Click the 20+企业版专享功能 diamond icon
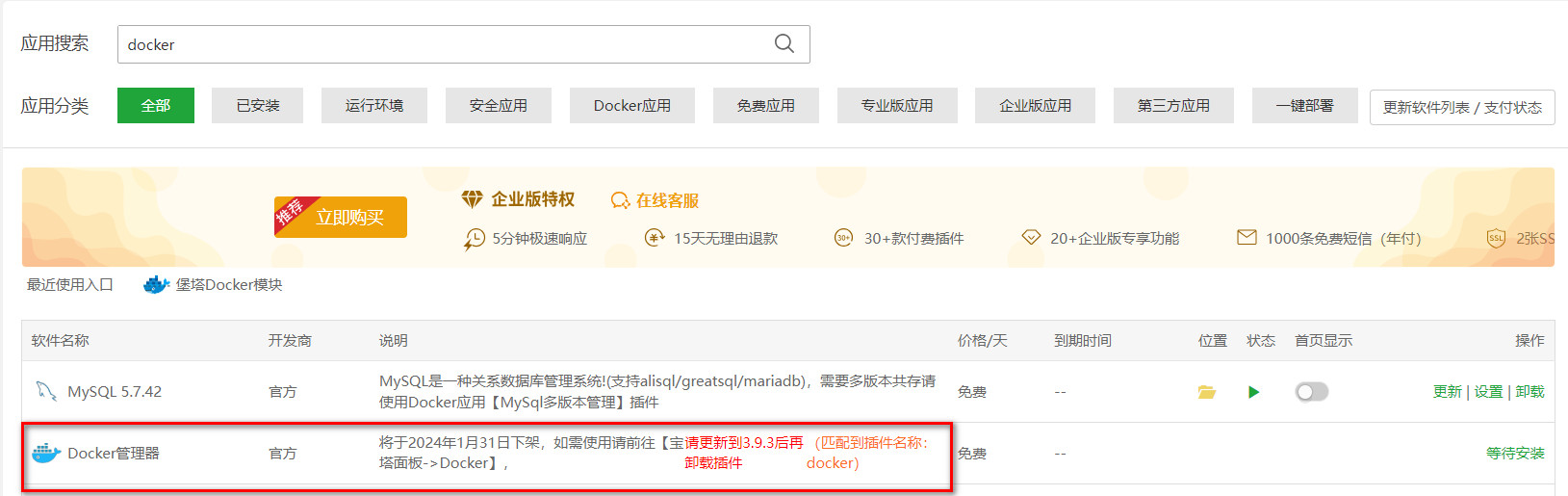The width and height of the screenshot is (1568, 496). pos(1031,237)
